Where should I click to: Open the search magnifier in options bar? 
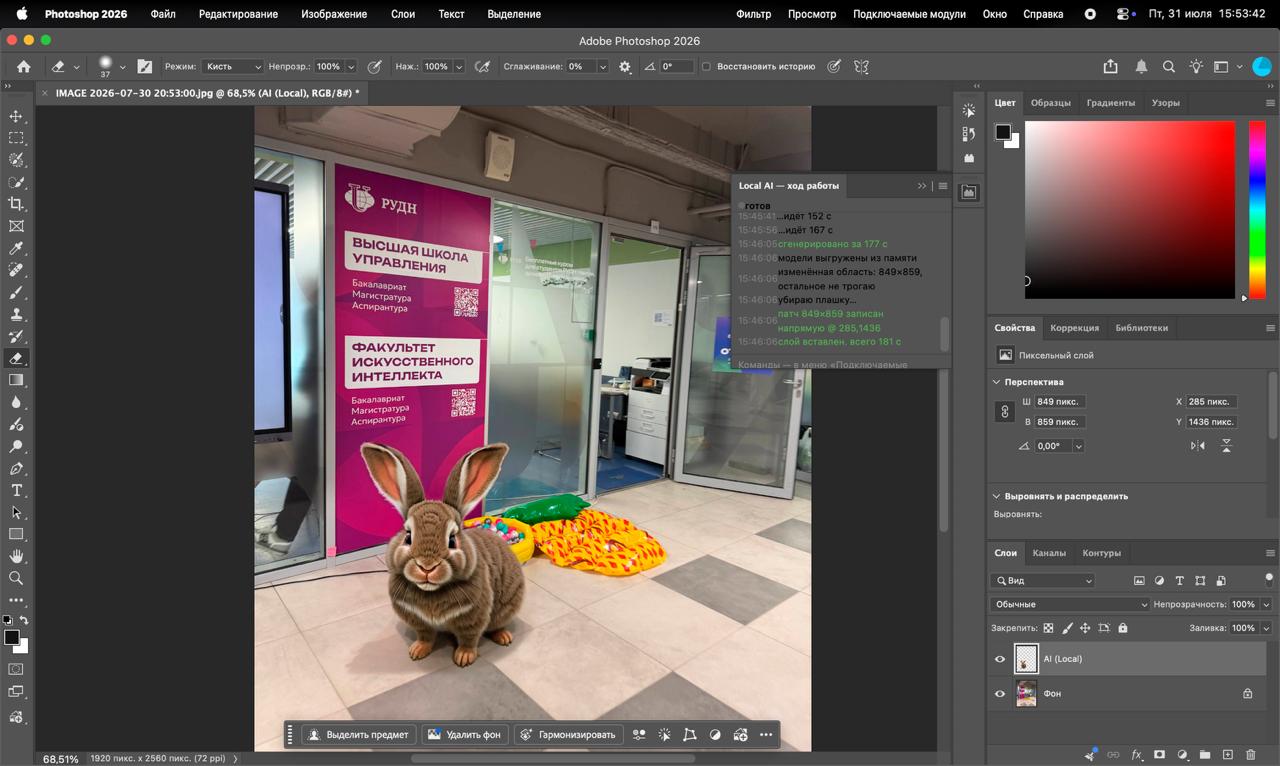pos(1168,67)
